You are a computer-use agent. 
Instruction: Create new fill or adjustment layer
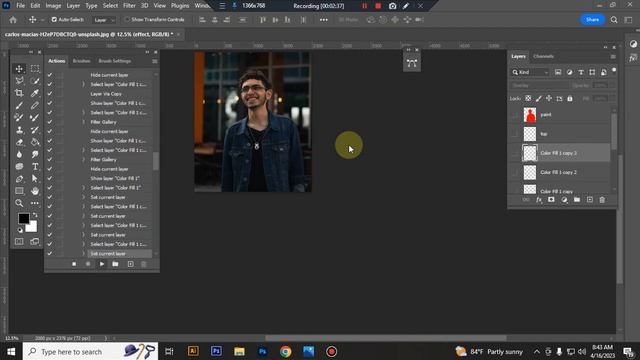(x=564, y=200)
